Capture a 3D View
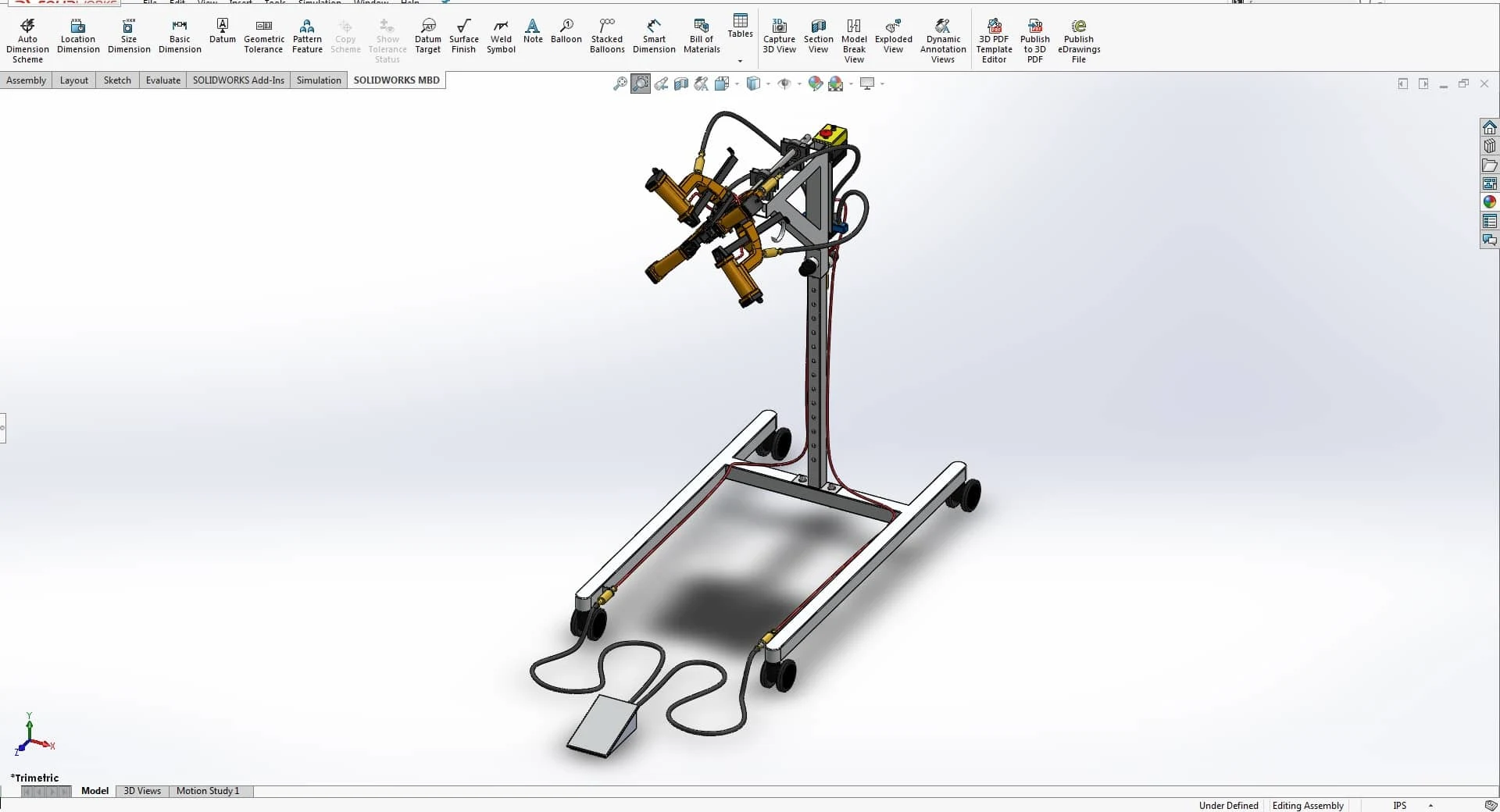 779,36
